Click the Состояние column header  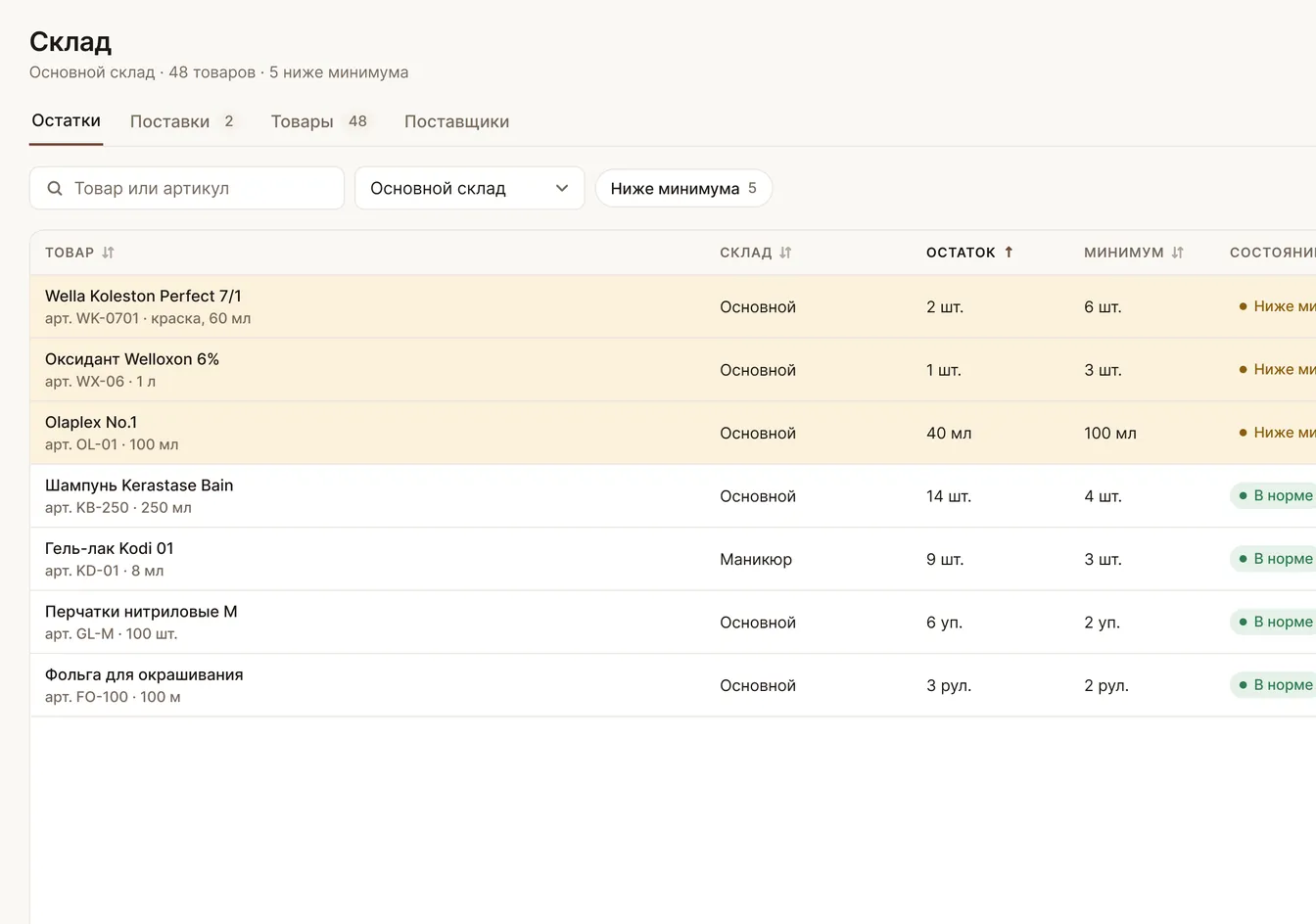[x=1273, y=253]
